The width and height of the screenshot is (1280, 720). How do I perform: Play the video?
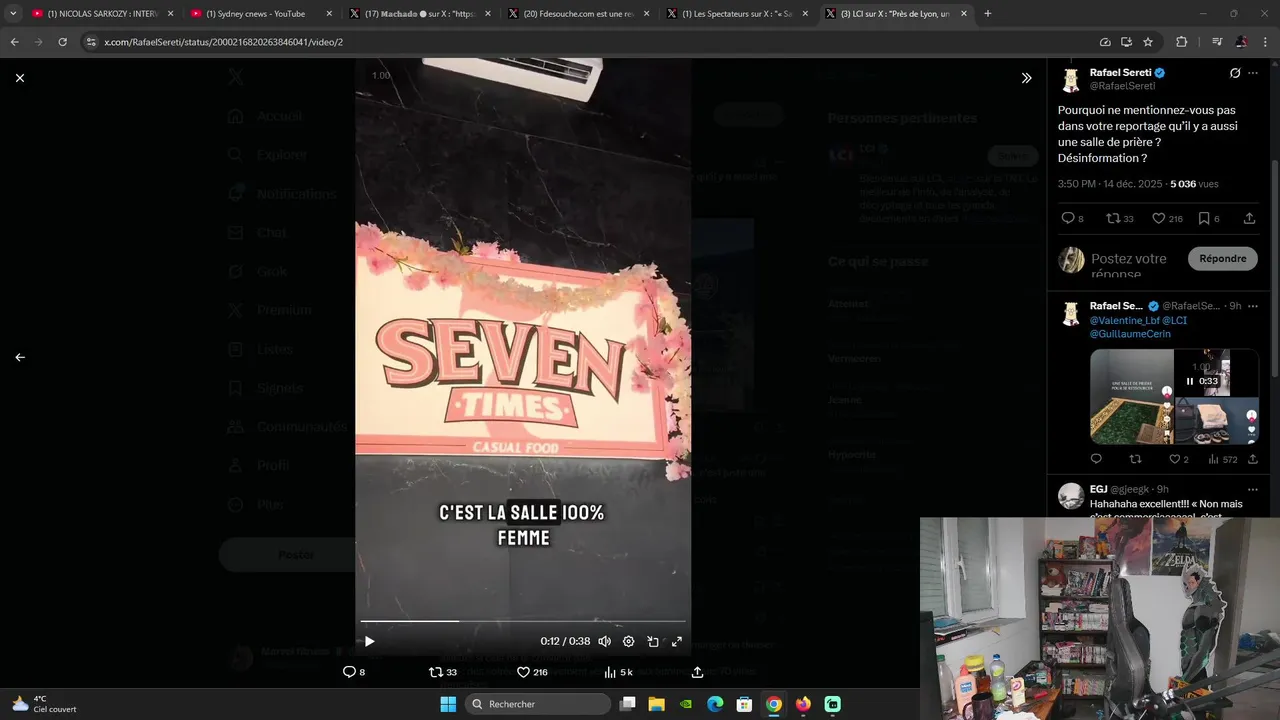coord(369,642)
